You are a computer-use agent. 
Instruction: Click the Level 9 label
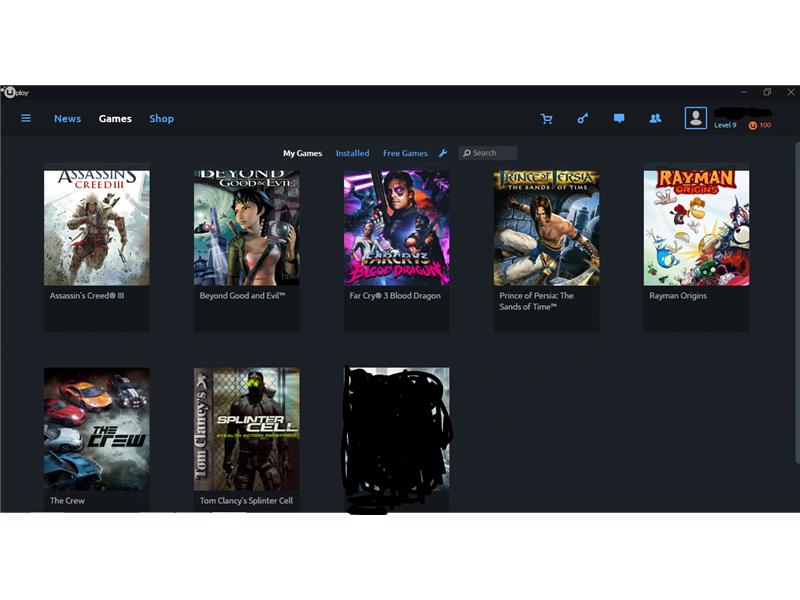pyautogui.click(x=725, y=126)
